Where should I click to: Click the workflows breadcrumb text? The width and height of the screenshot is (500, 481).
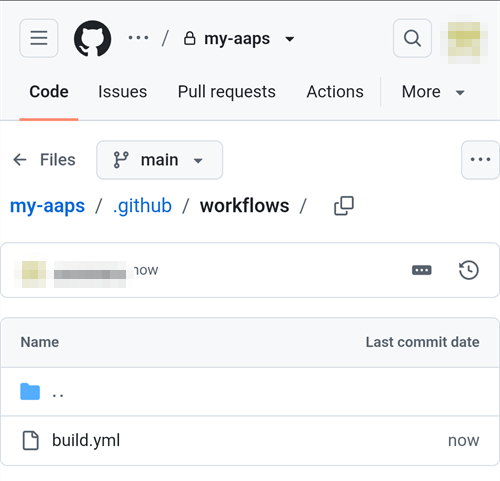245,206
